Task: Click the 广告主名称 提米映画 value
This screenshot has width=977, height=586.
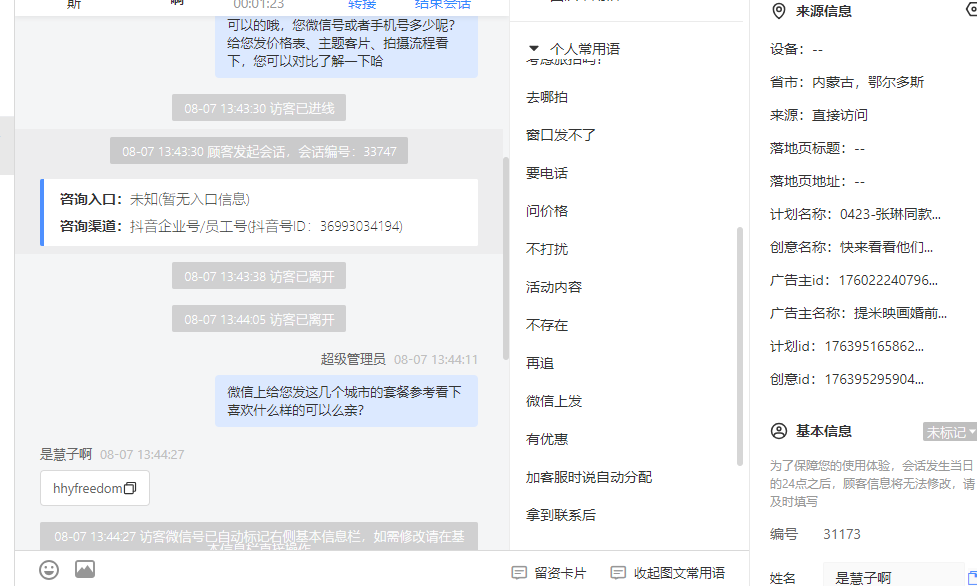Action: [x=900, y=314]
